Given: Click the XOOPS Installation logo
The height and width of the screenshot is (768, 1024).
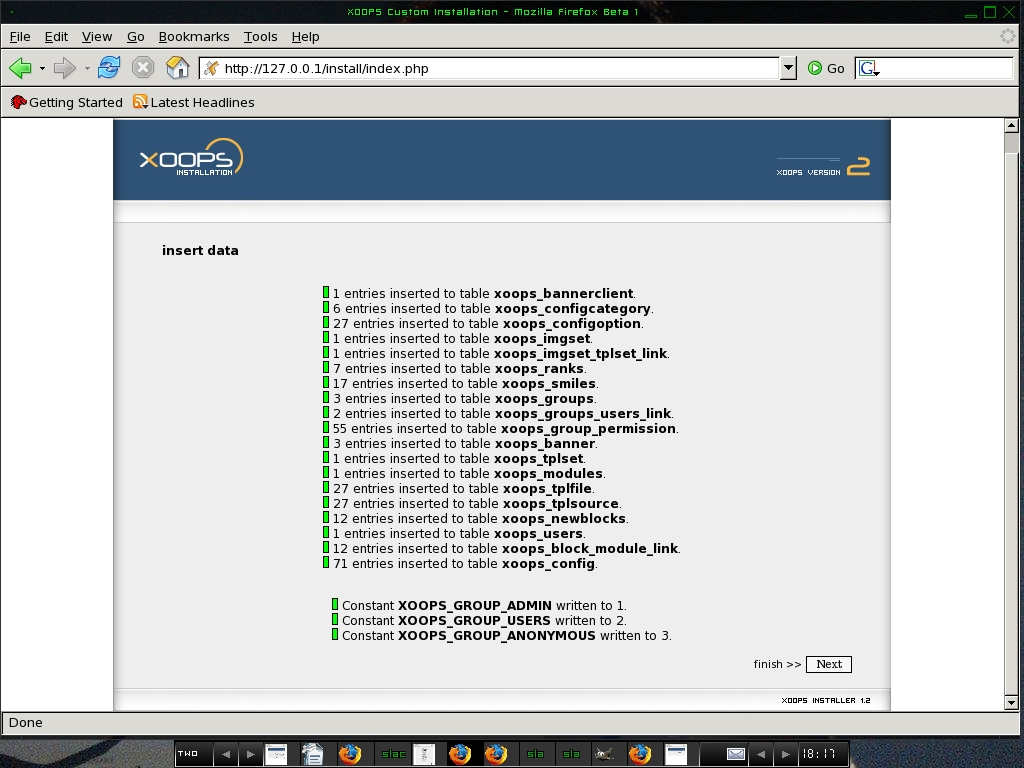Looking at the screenshot, I should (x=191, y=158).
